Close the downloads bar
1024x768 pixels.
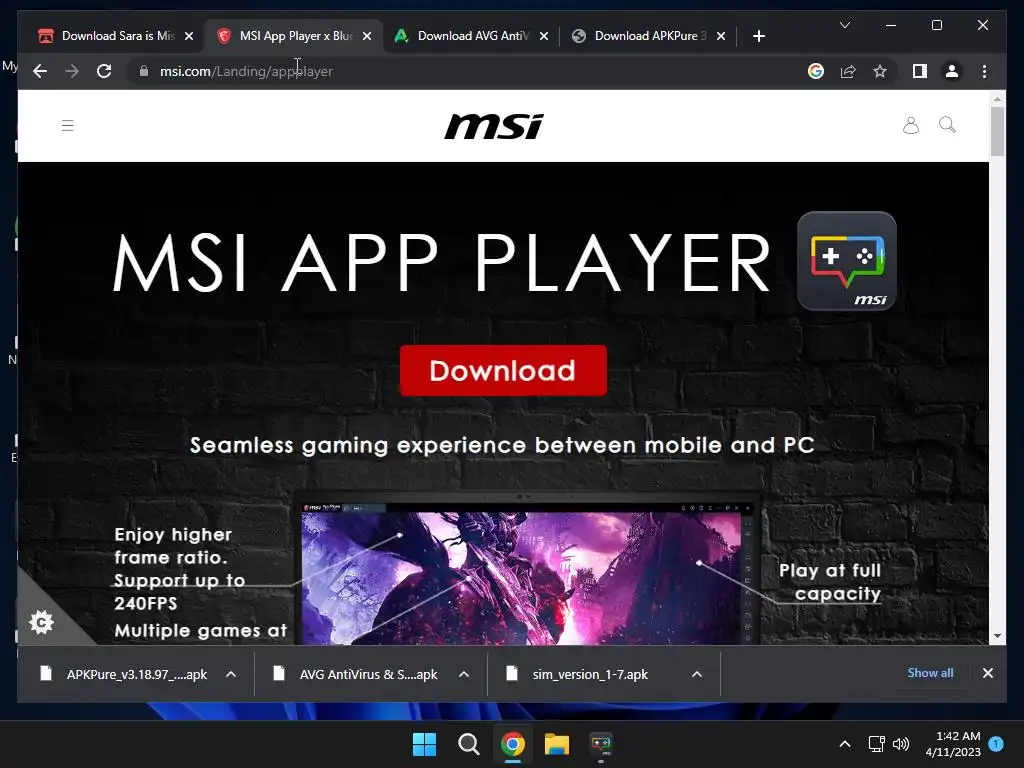[x=987, y=673]
